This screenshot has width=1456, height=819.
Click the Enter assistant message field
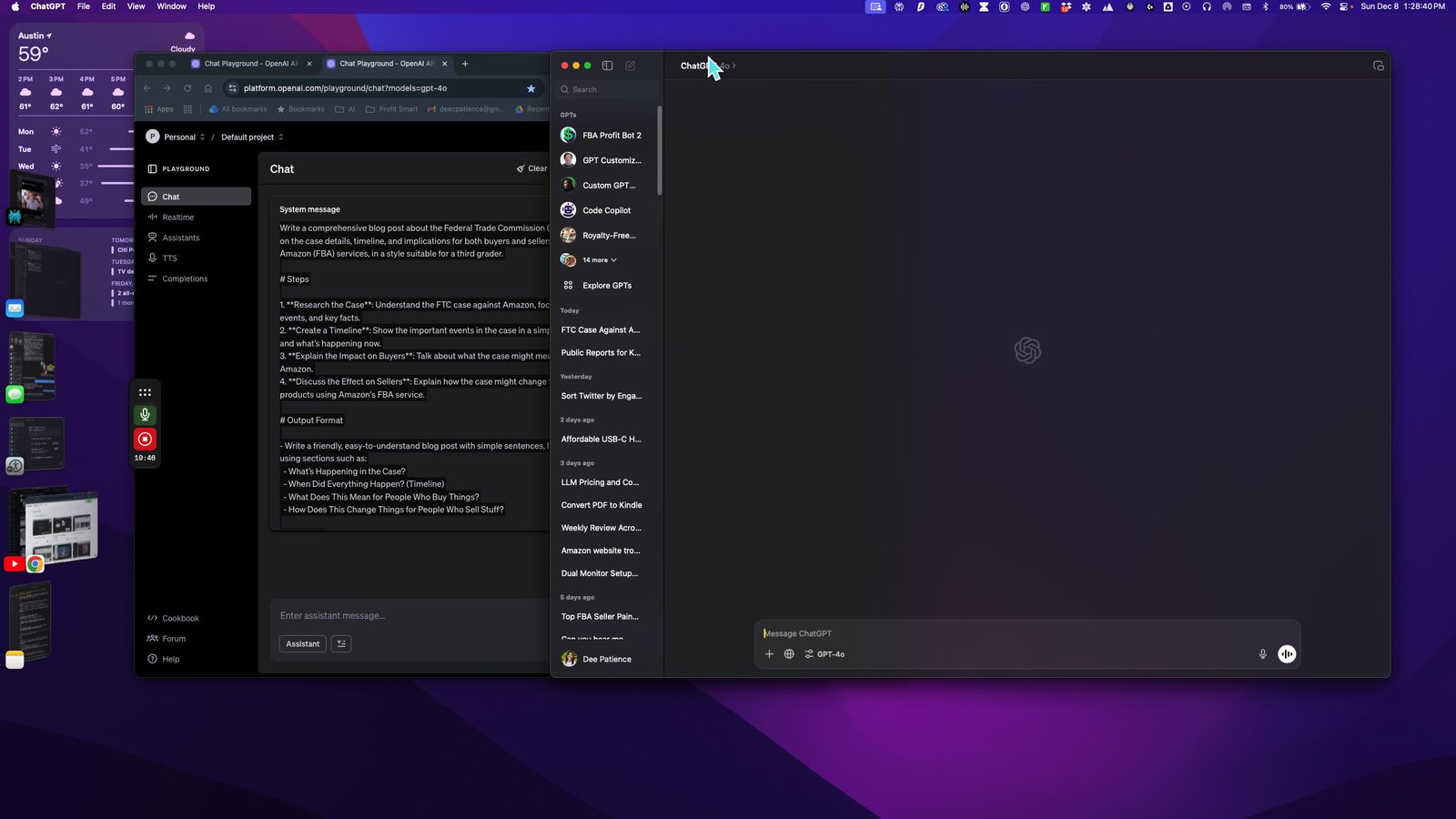point(409,616)
